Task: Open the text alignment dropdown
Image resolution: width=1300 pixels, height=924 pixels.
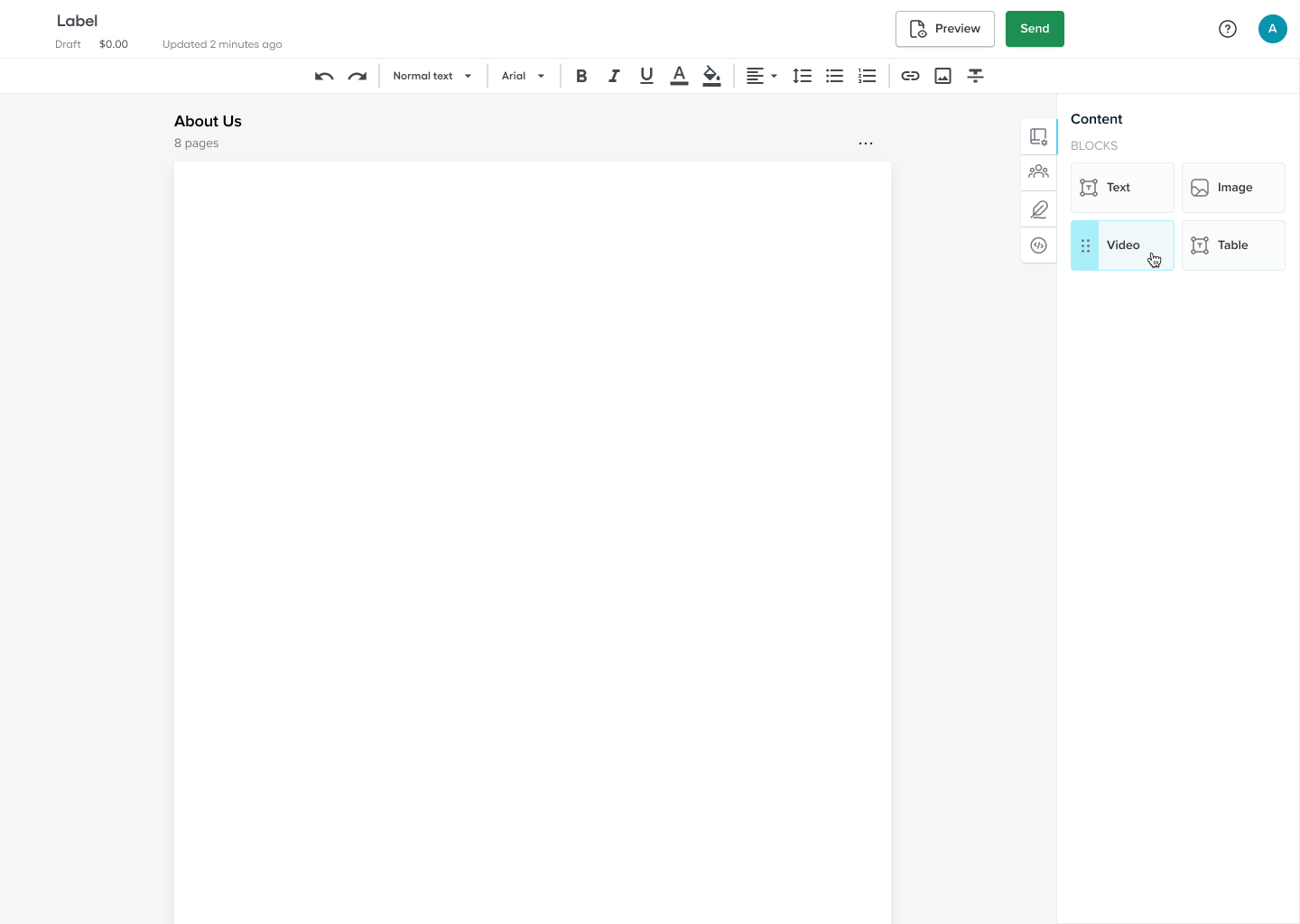Action: point(761,76)
